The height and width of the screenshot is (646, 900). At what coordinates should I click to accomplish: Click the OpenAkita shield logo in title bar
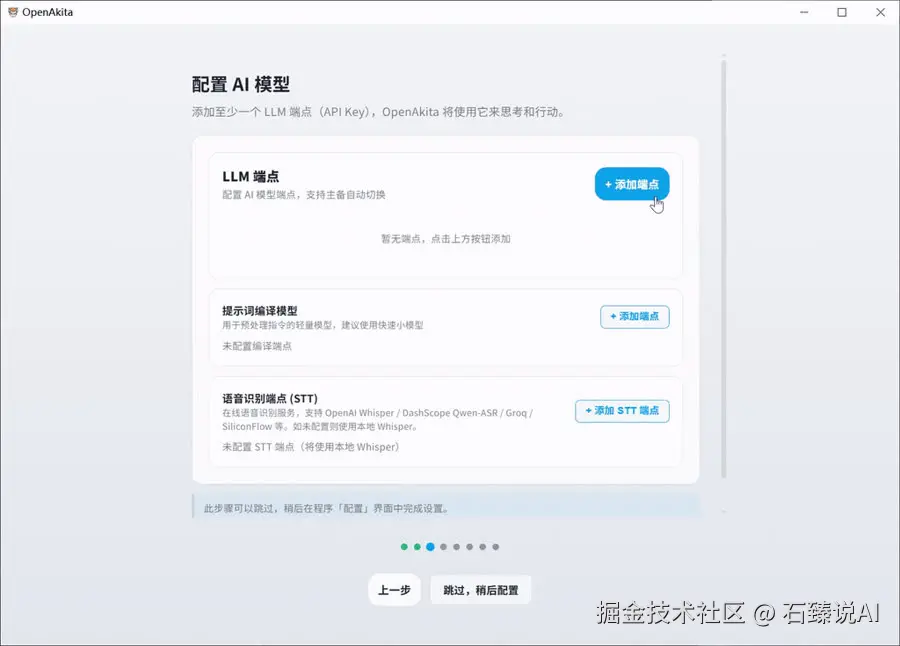click(14, 12)
